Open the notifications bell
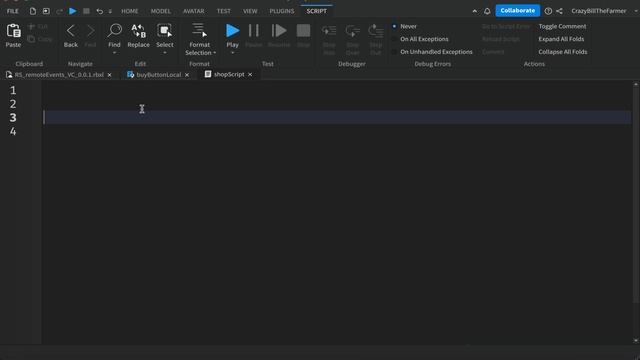Viewport: 640px width, 360px height. pos(487,11)
